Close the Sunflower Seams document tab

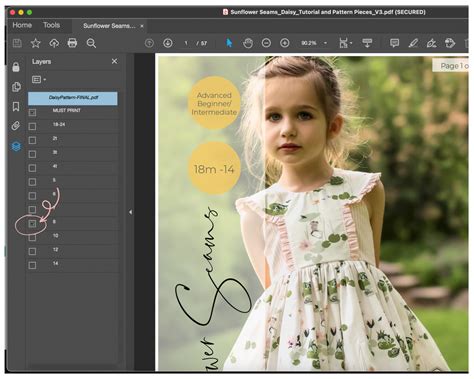click(x=142, y=26)
